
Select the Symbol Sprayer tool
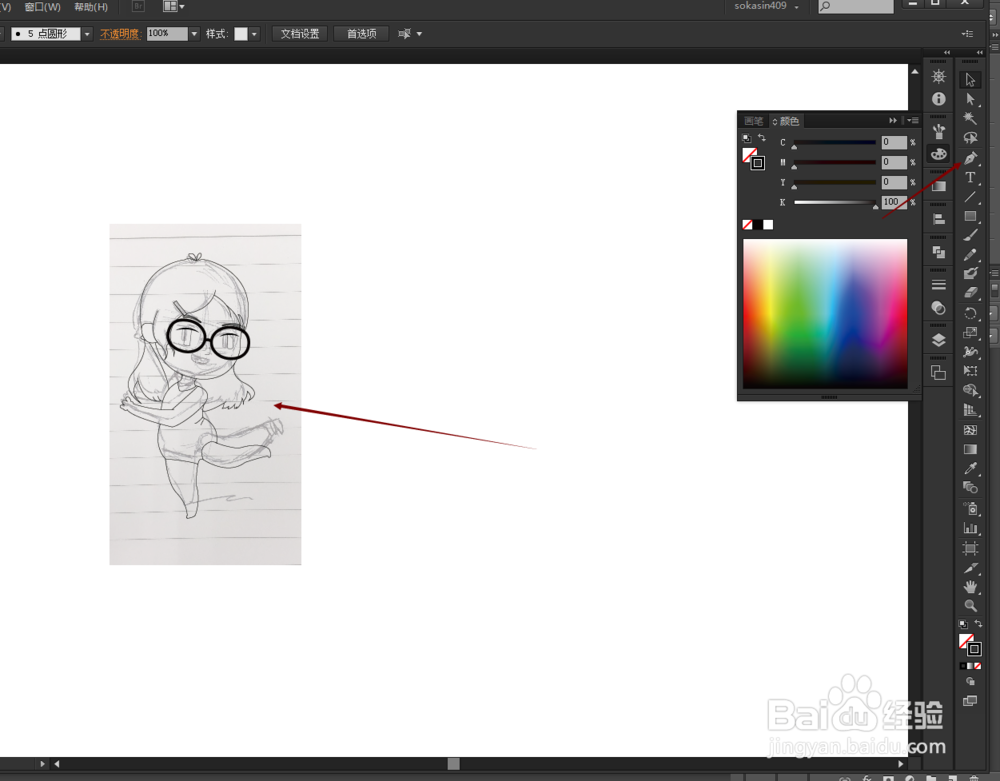coord(970,508)
